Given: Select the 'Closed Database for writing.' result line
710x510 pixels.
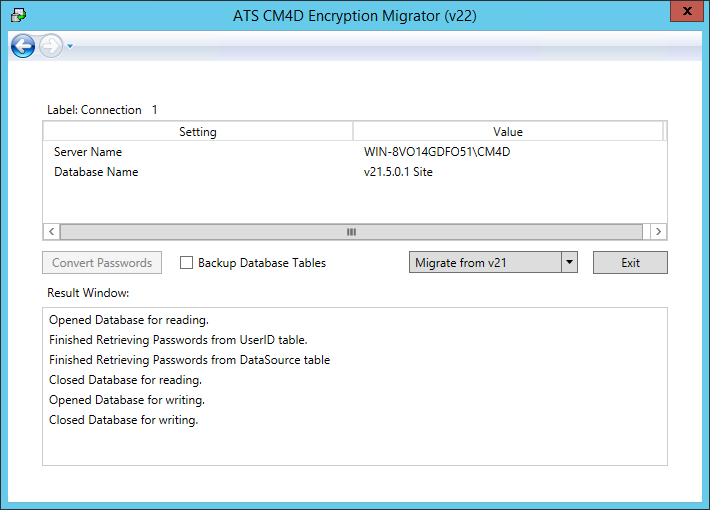Looking at the screenshot, I should [x=124, y=420].
